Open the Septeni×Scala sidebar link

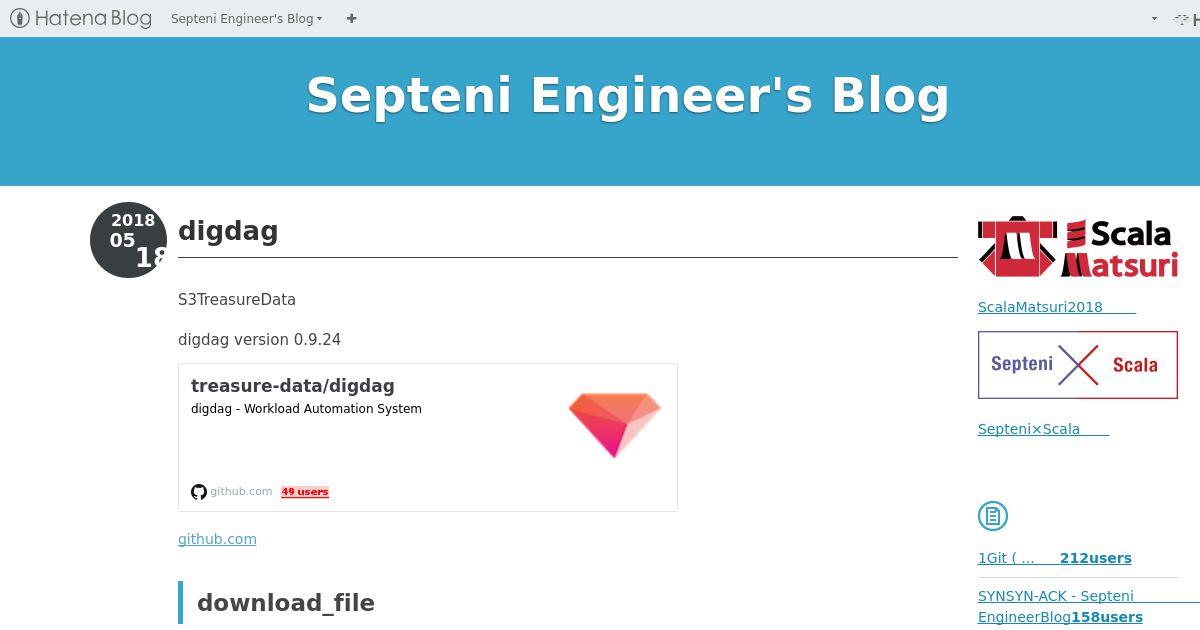1043,429
